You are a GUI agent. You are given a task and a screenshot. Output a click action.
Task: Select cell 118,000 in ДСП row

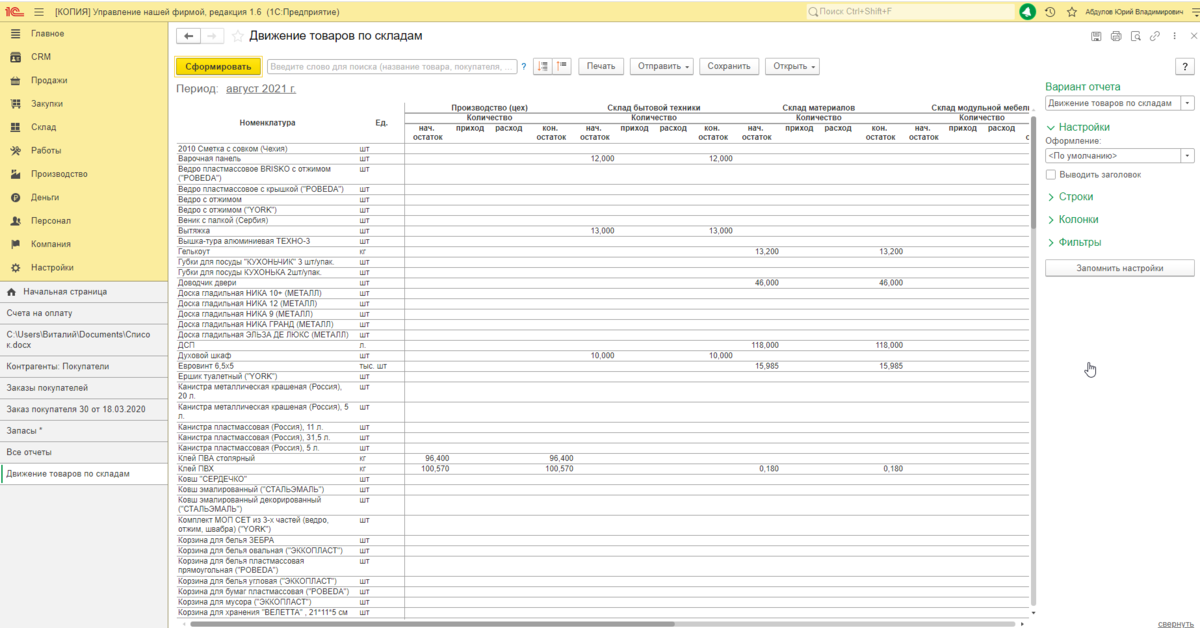[765, 344]
